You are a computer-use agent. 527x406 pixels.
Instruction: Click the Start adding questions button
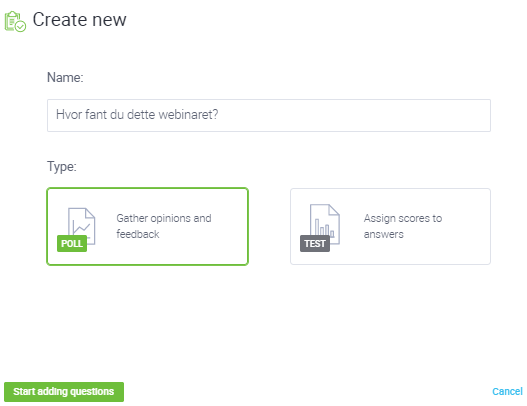coord(64,392)
